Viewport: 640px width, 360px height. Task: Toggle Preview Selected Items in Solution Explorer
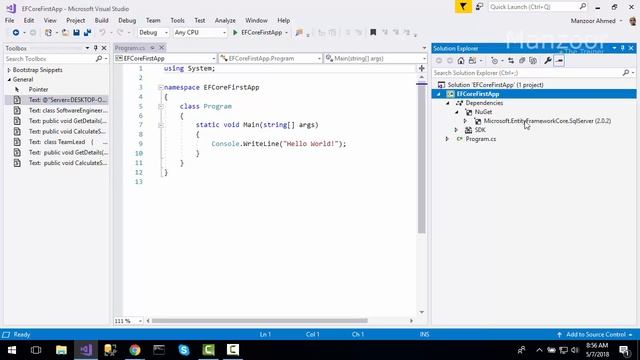(x=559, y=61)
